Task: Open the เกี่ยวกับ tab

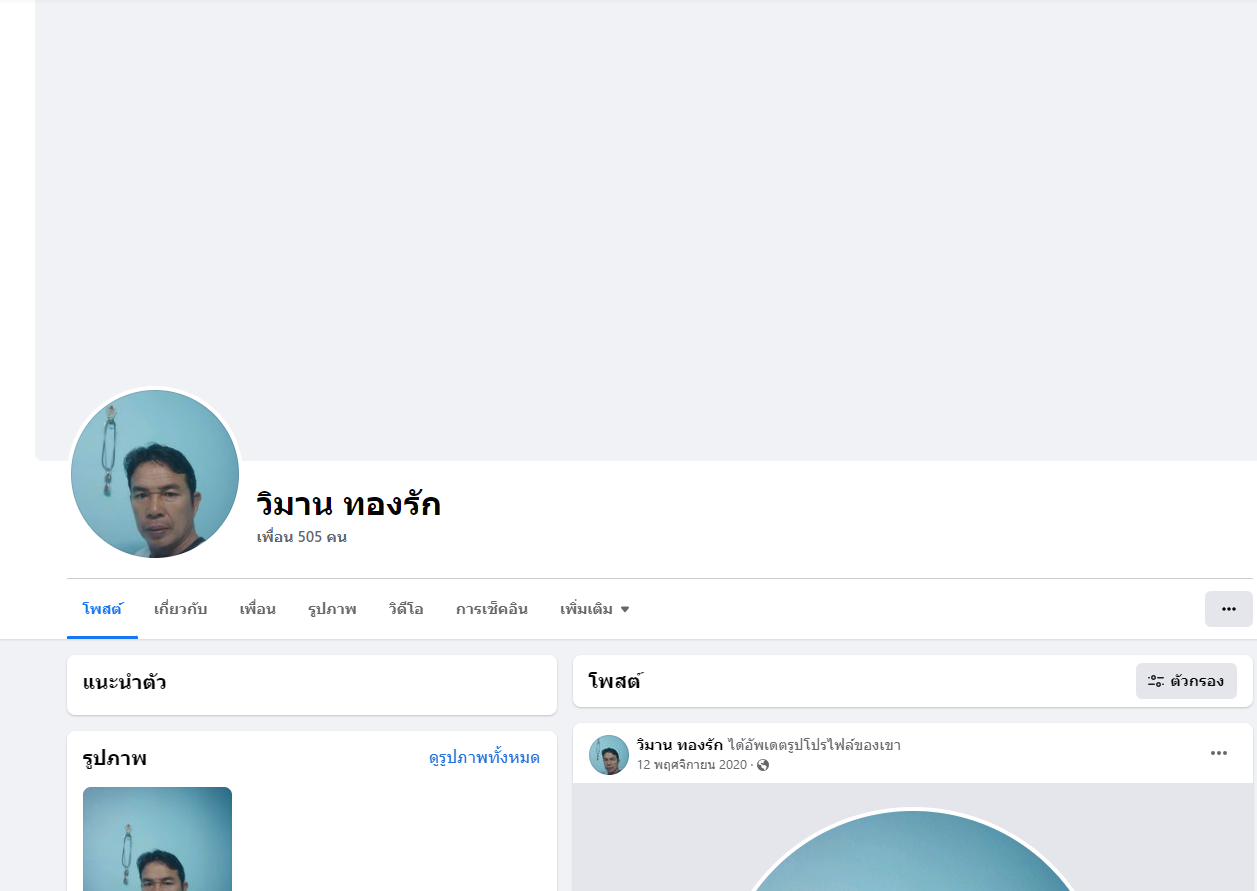Action: click(x=181, y=609)
